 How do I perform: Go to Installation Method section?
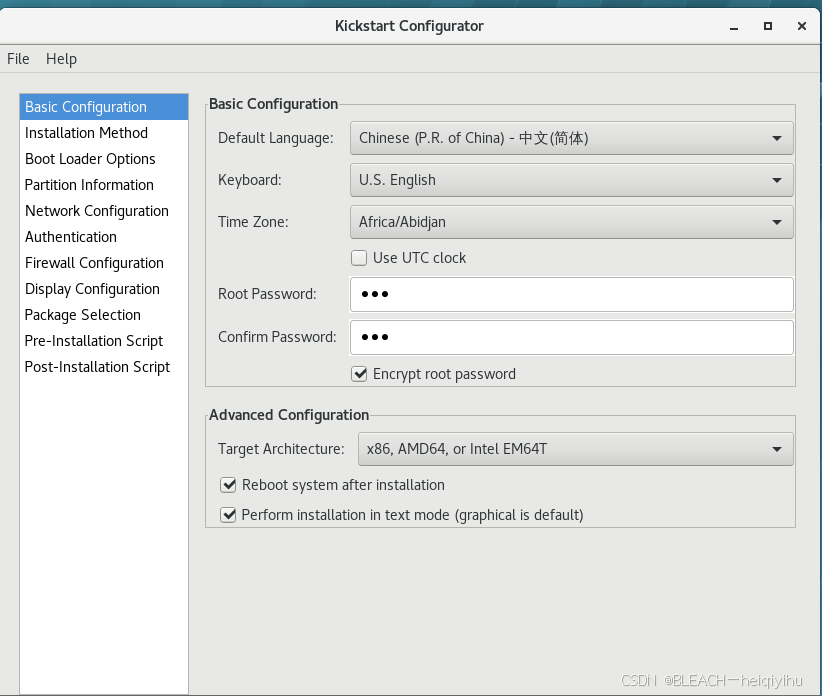[x=104, y=133]
